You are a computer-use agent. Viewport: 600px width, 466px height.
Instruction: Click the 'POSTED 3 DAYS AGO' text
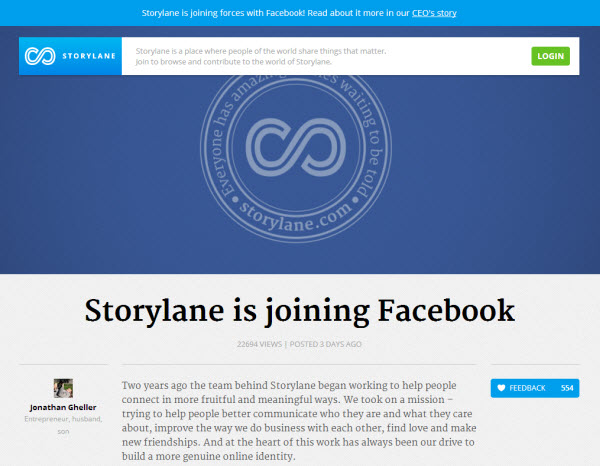(325, 344)
